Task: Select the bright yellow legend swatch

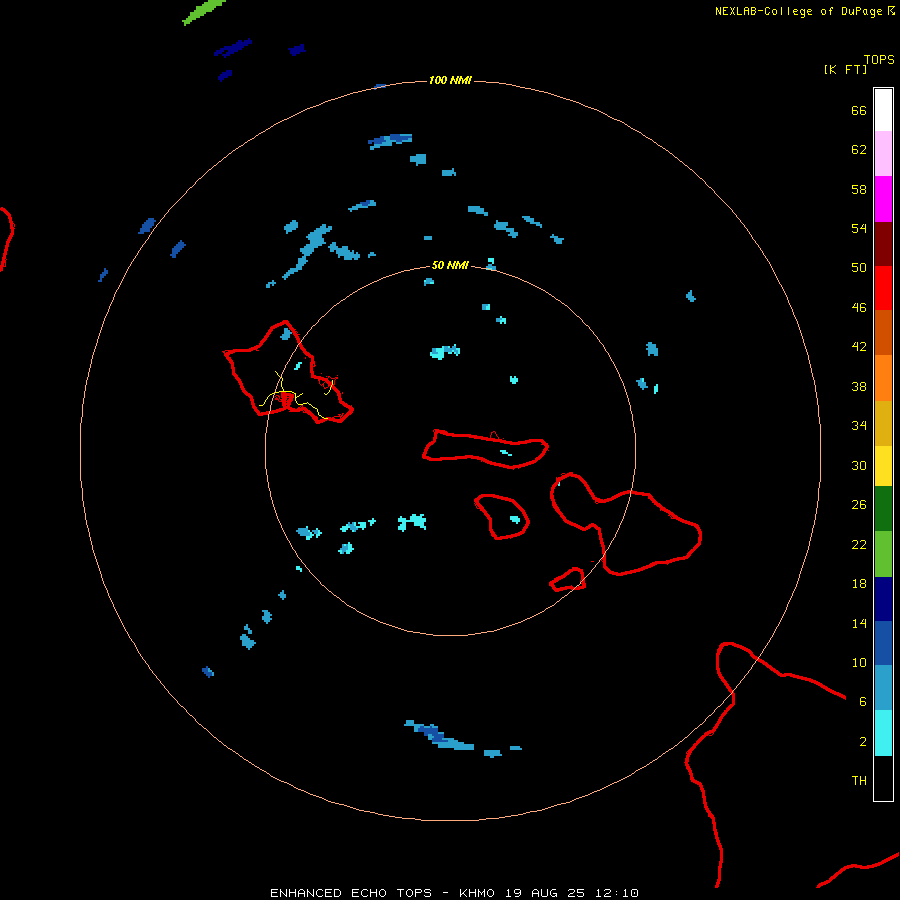Action: click(x=883, y=466)
